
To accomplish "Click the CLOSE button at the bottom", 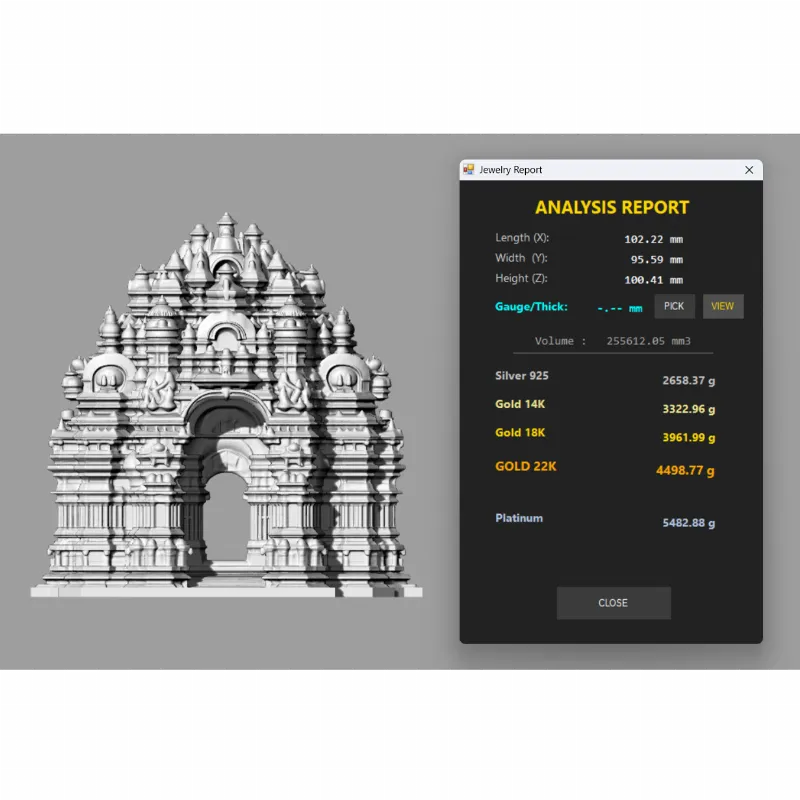I will coord(613,603).
